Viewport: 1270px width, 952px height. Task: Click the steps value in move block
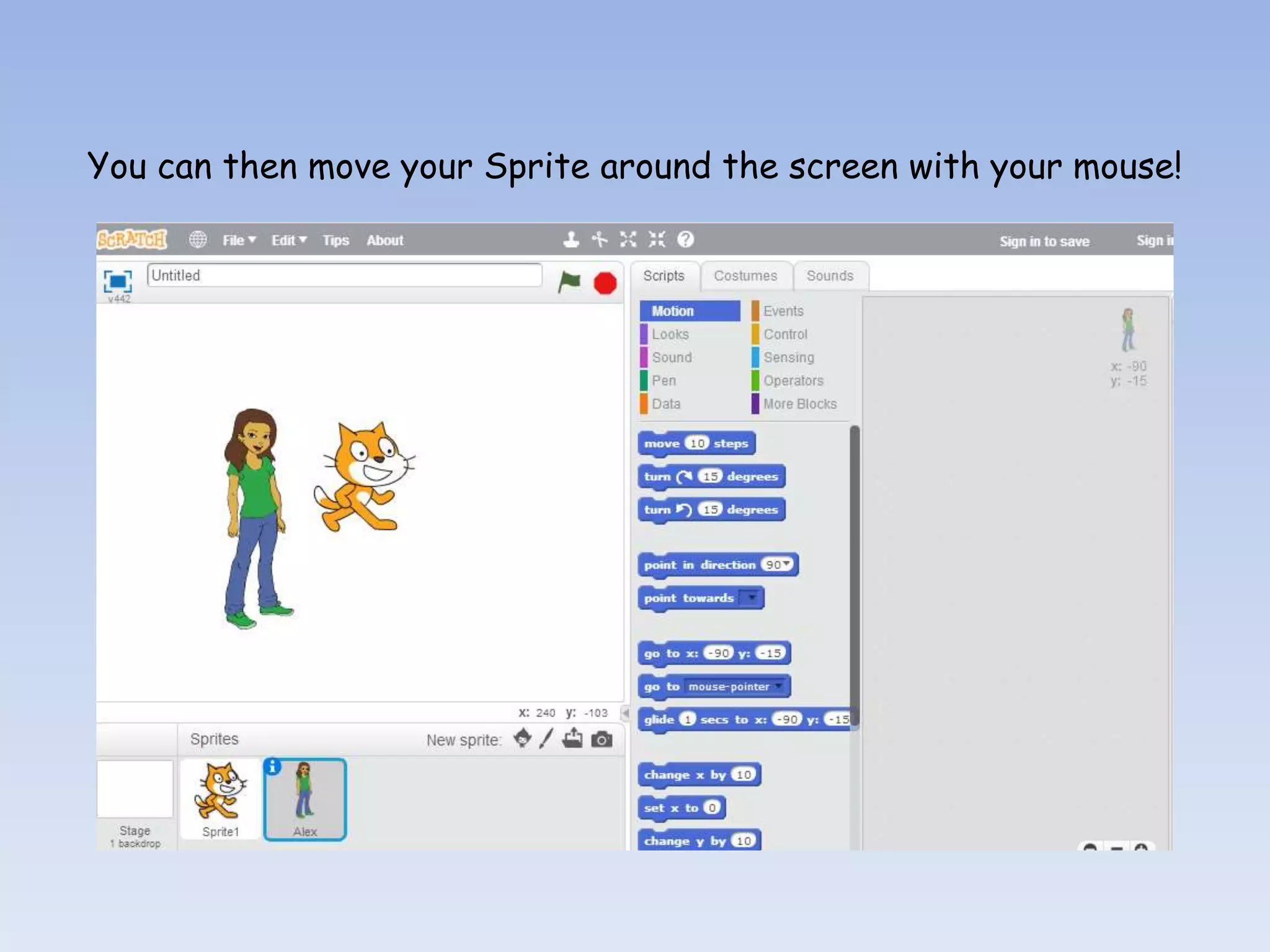coord(697,443)
